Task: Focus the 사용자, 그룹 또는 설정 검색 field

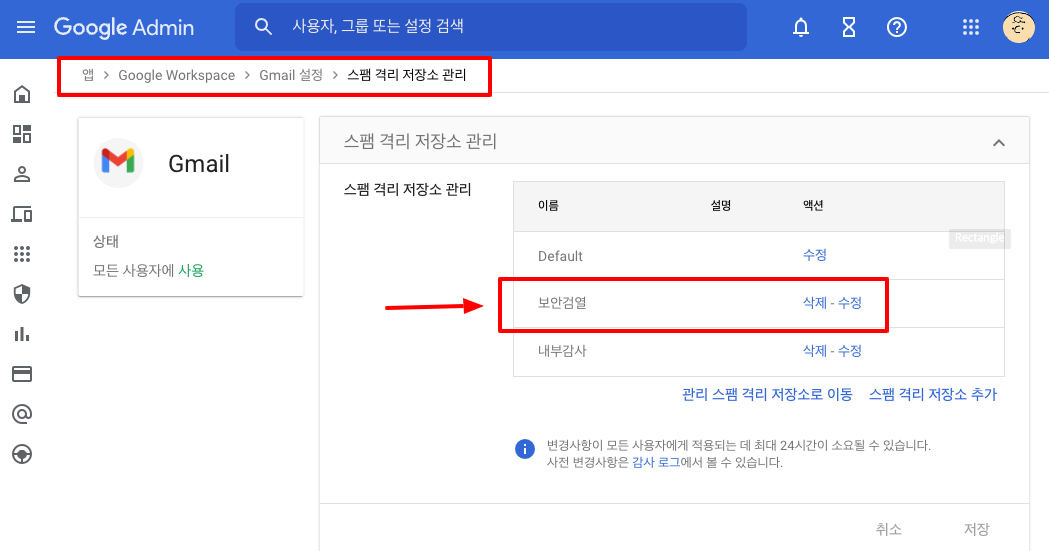Action: (490, 27)
